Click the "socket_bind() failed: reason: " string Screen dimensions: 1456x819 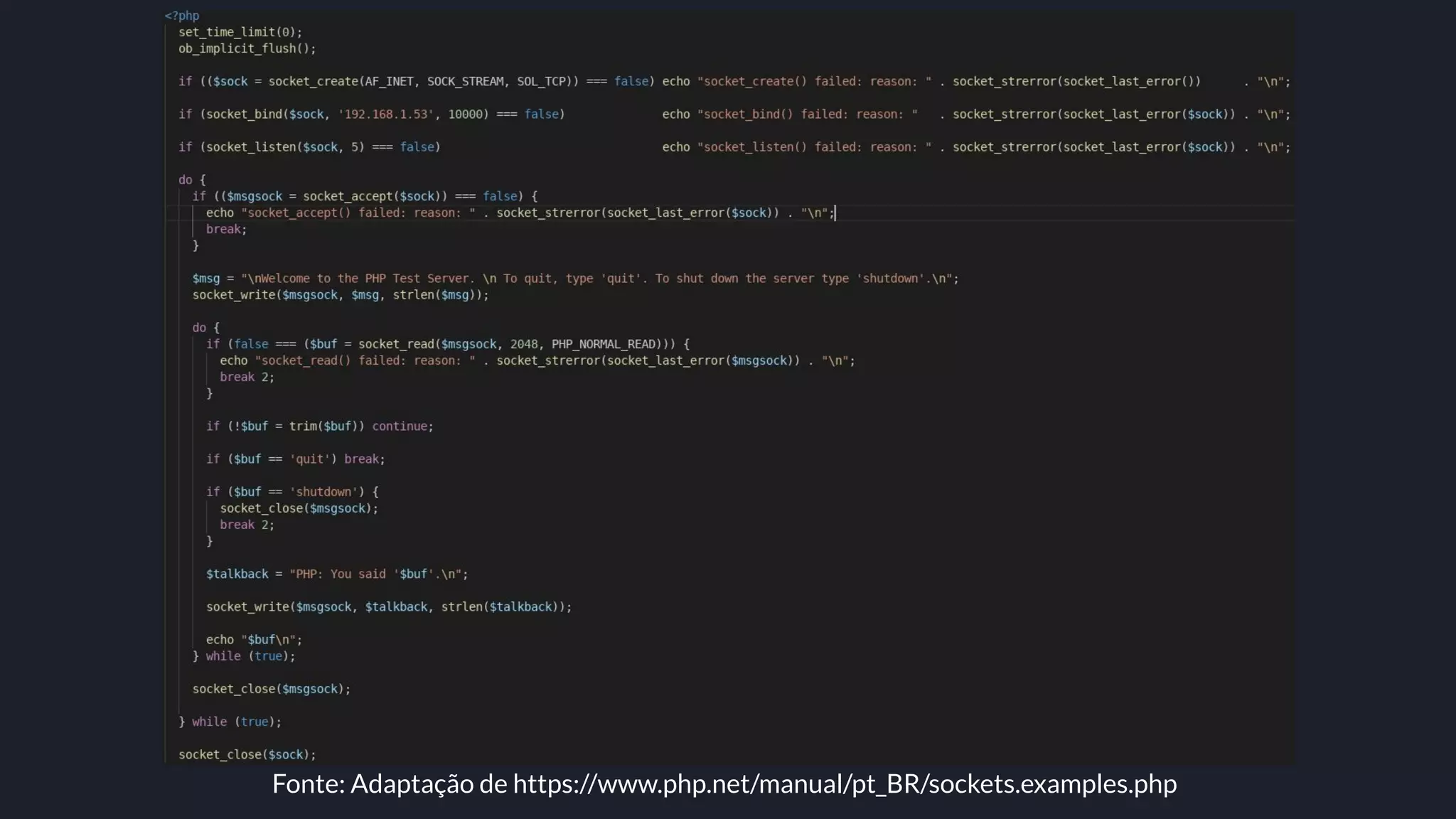click(x=807, y=114)
